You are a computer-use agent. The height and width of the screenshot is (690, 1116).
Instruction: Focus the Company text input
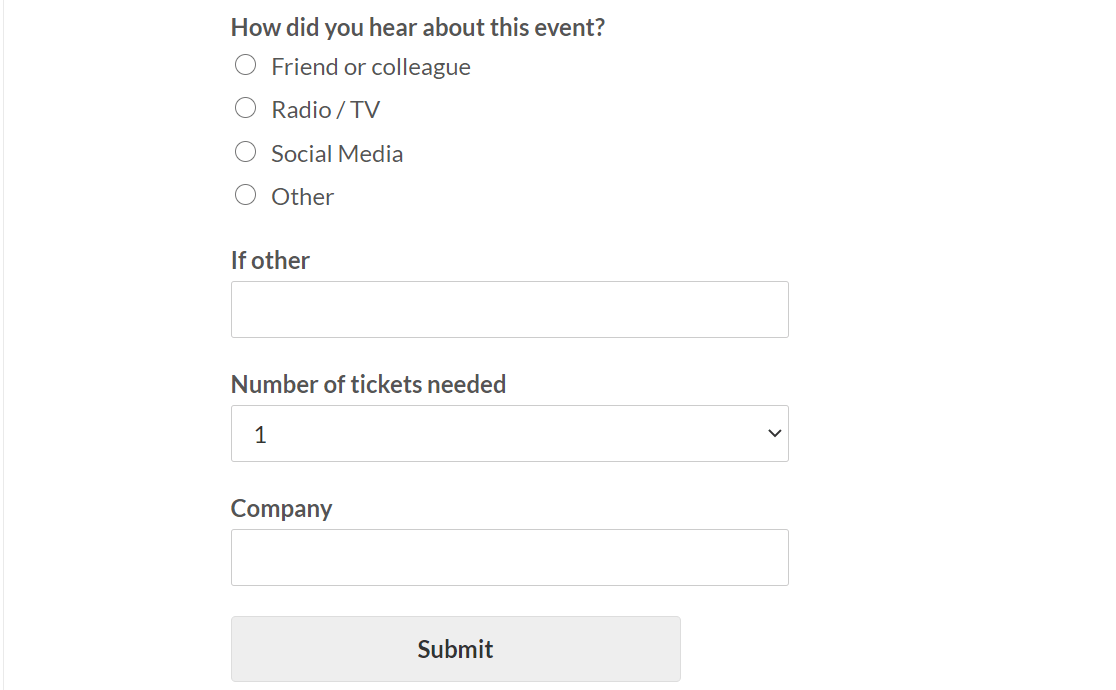click(509, 557)
